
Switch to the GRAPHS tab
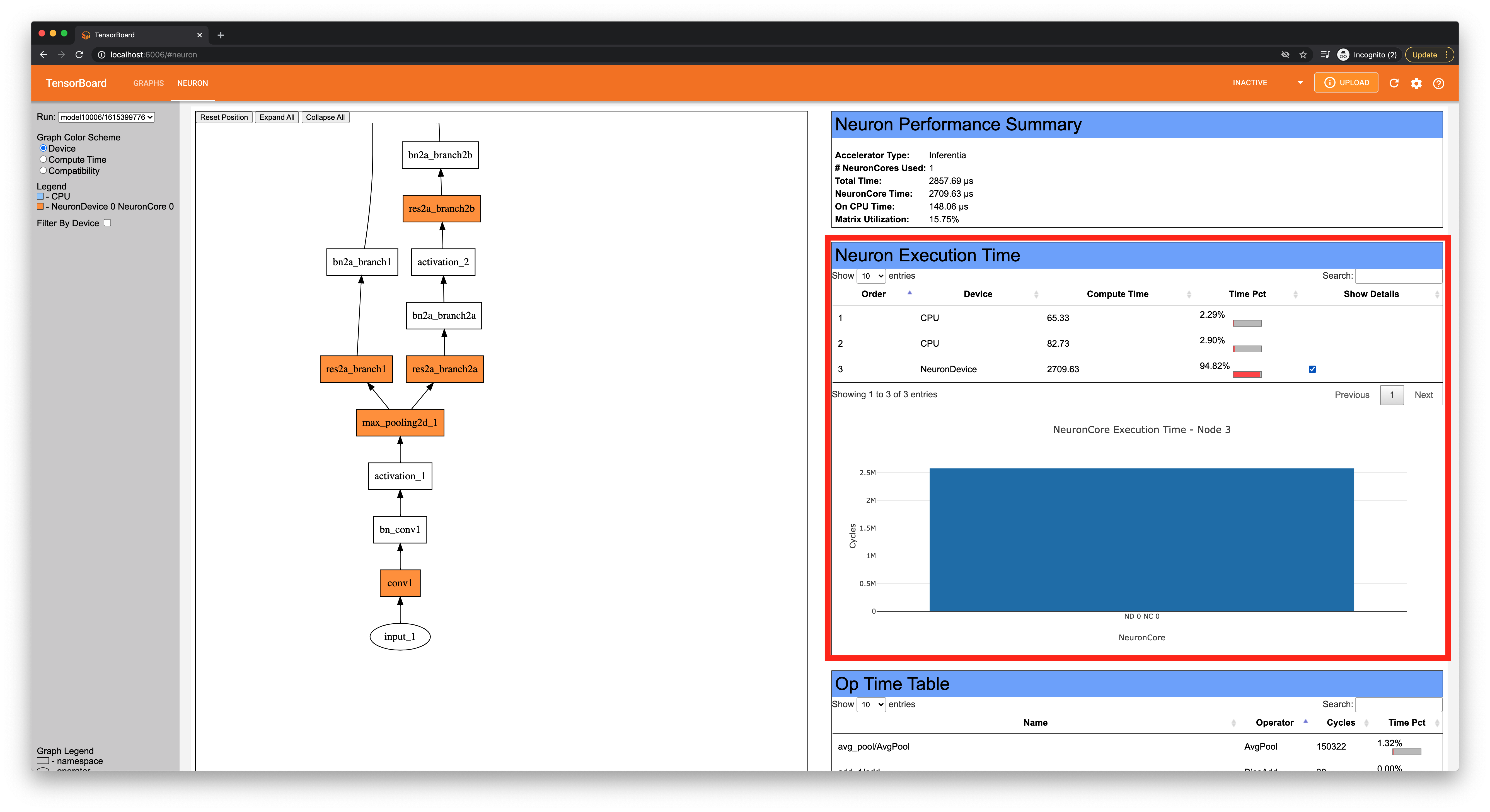[x=148, y=83]
